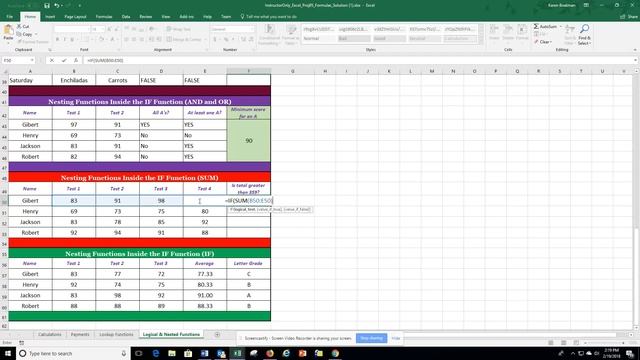Click in the formula bar text
Image resolution: width=640 pixels, height=360 pixels.
click(105, 60)
